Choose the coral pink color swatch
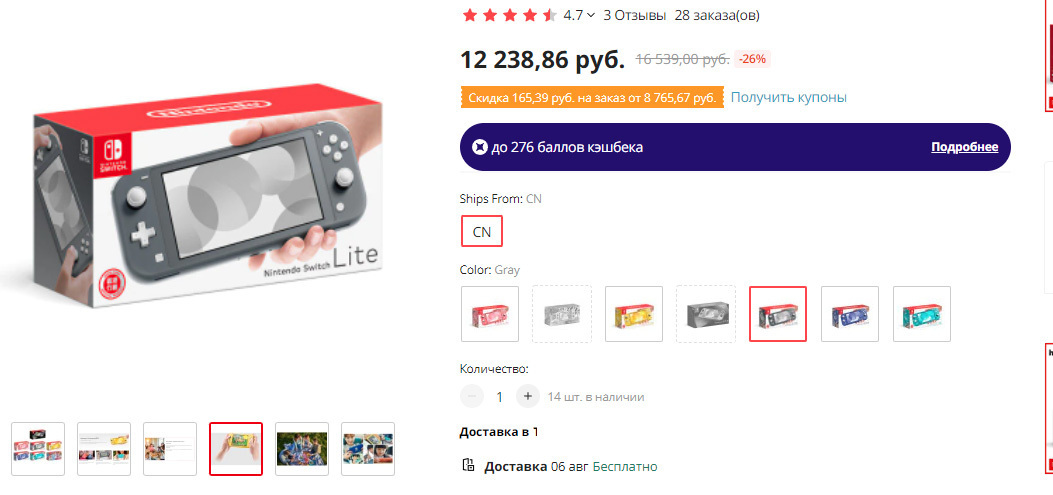 pyautogui.click(x=490, y=314)
